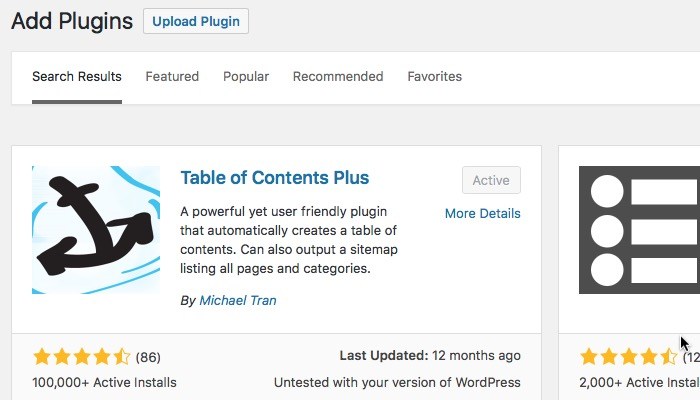700x400 pixels.
Task: Click the first star of Table of Contents Plus rating
Action: click(x=42, y=357)
